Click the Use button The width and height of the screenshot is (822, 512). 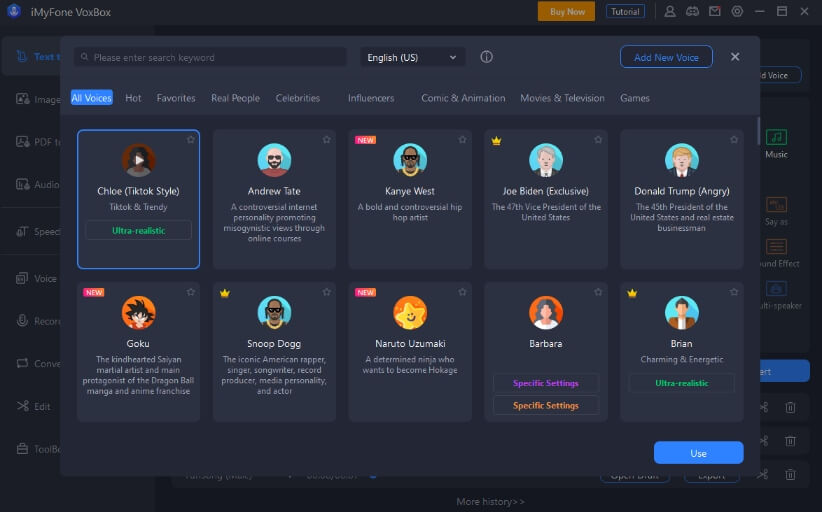[698, 453]
